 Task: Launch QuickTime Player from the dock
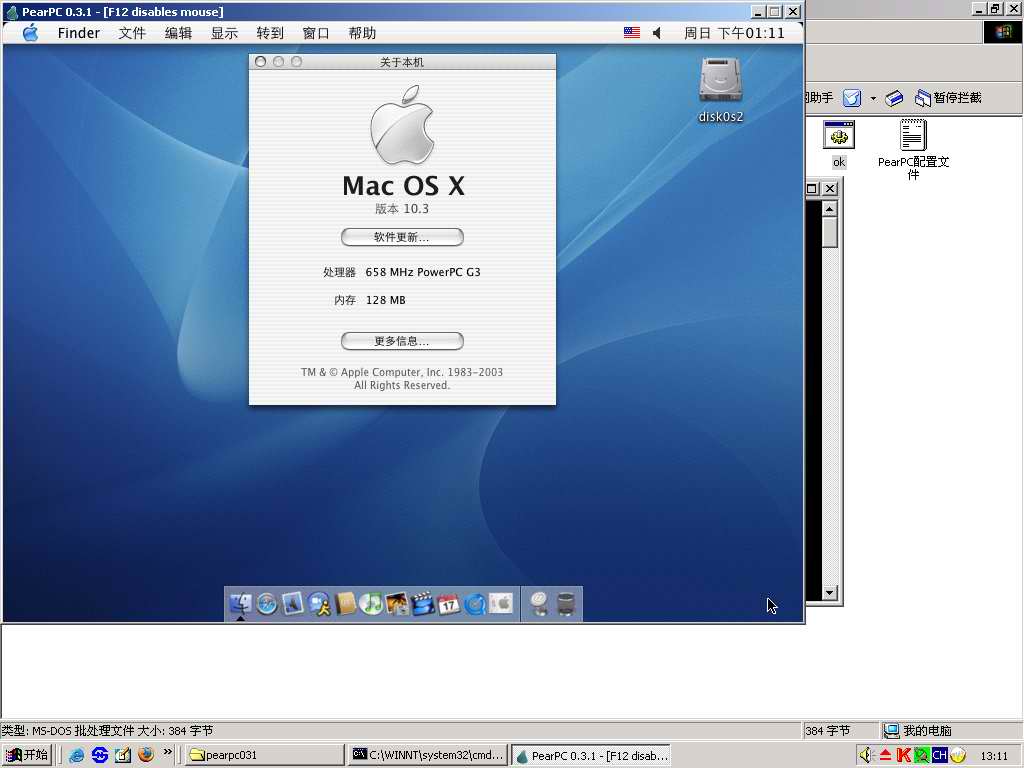tap(475, 604)
